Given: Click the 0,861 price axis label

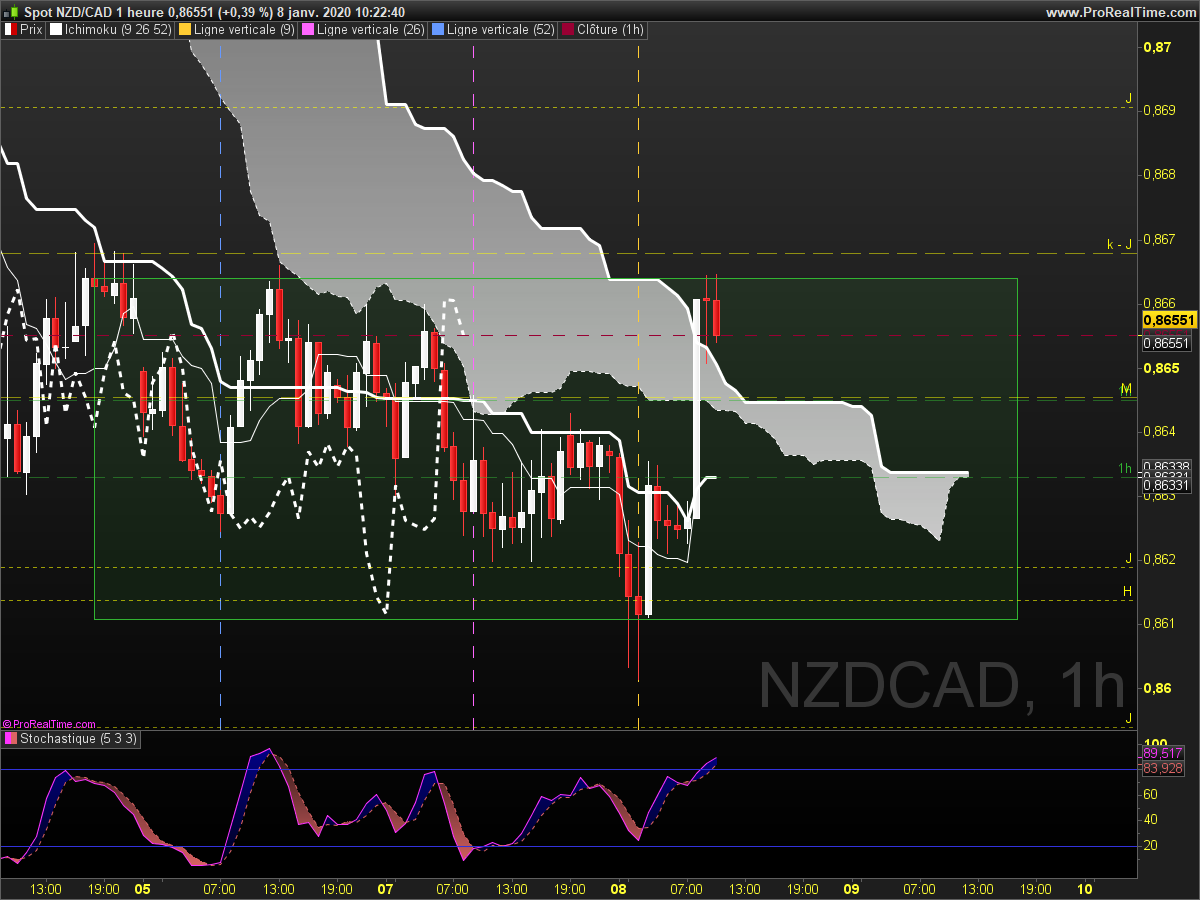Looking at the screenshot, I should 1159,624.
